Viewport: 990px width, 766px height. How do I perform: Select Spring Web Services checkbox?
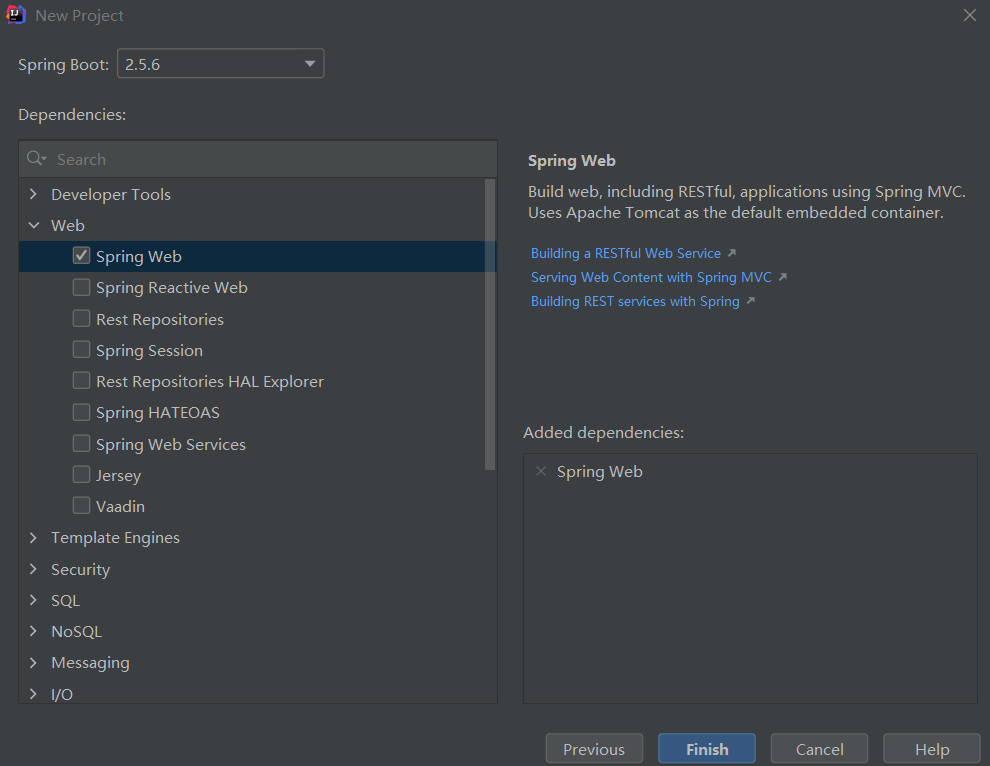coord(81,443)
